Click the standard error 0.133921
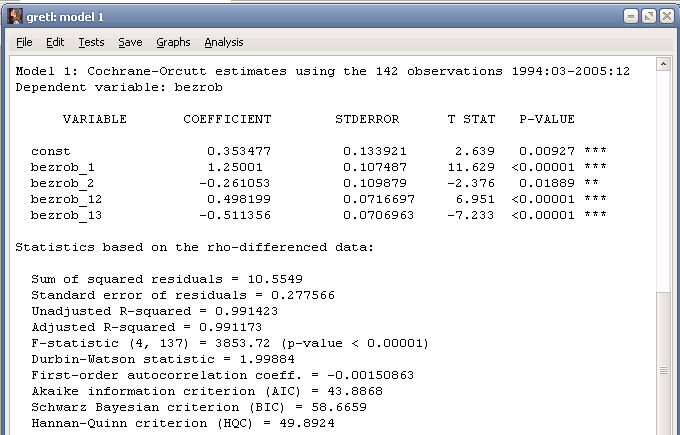 (375, 151)
